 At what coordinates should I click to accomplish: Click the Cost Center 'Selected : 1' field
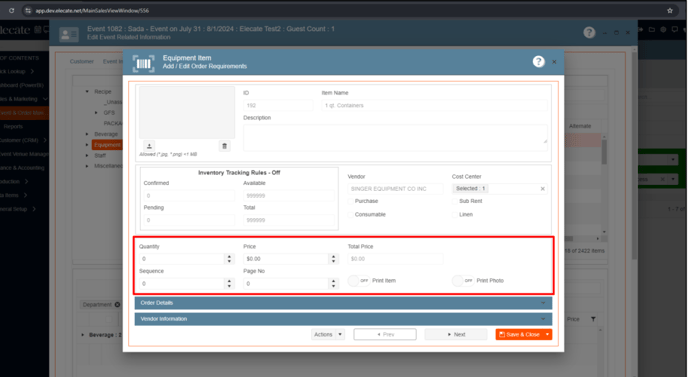[500, 189]
